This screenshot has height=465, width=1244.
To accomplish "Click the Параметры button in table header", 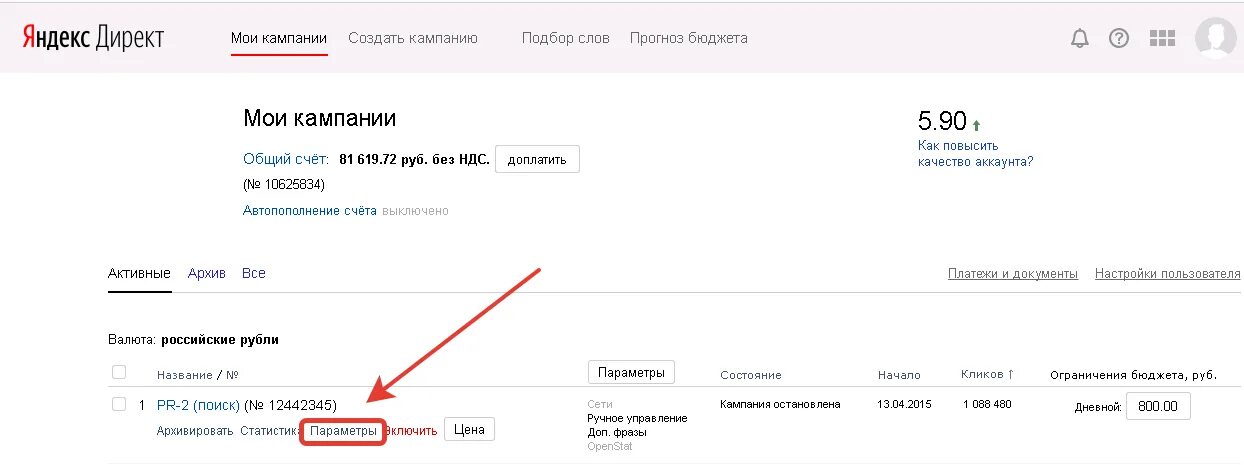I will [631, 372].
